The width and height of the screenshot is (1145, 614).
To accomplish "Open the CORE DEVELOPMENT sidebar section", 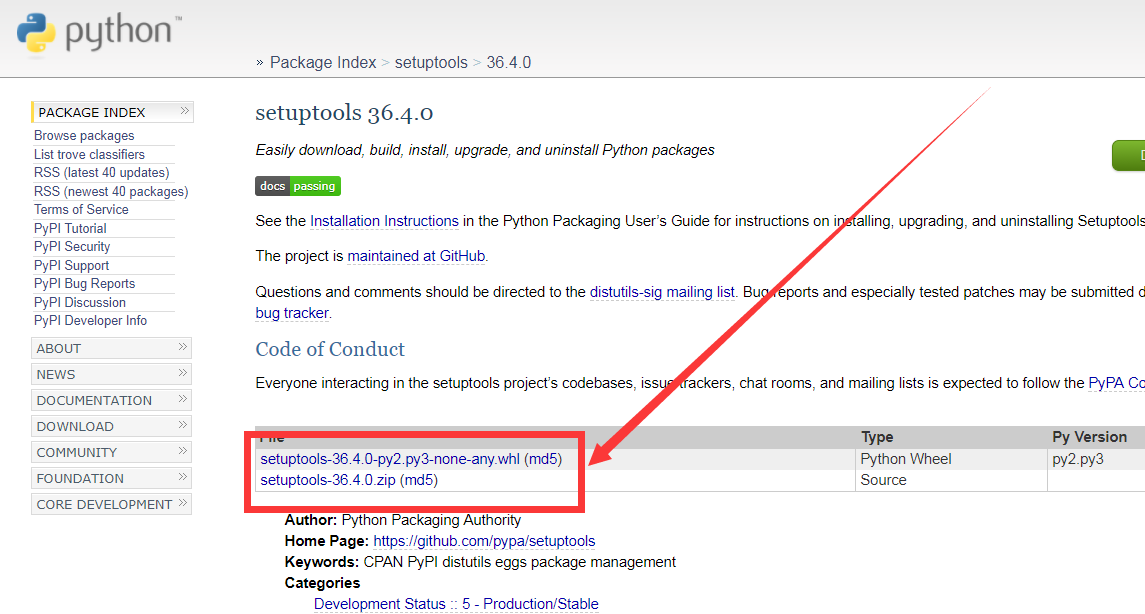I will pos(111,504).
